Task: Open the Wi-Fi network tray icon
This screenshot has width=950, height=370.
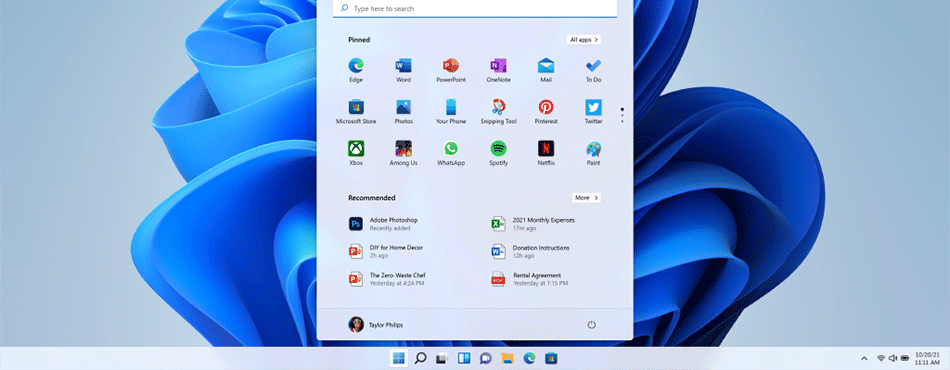Action: coord(882,358)
